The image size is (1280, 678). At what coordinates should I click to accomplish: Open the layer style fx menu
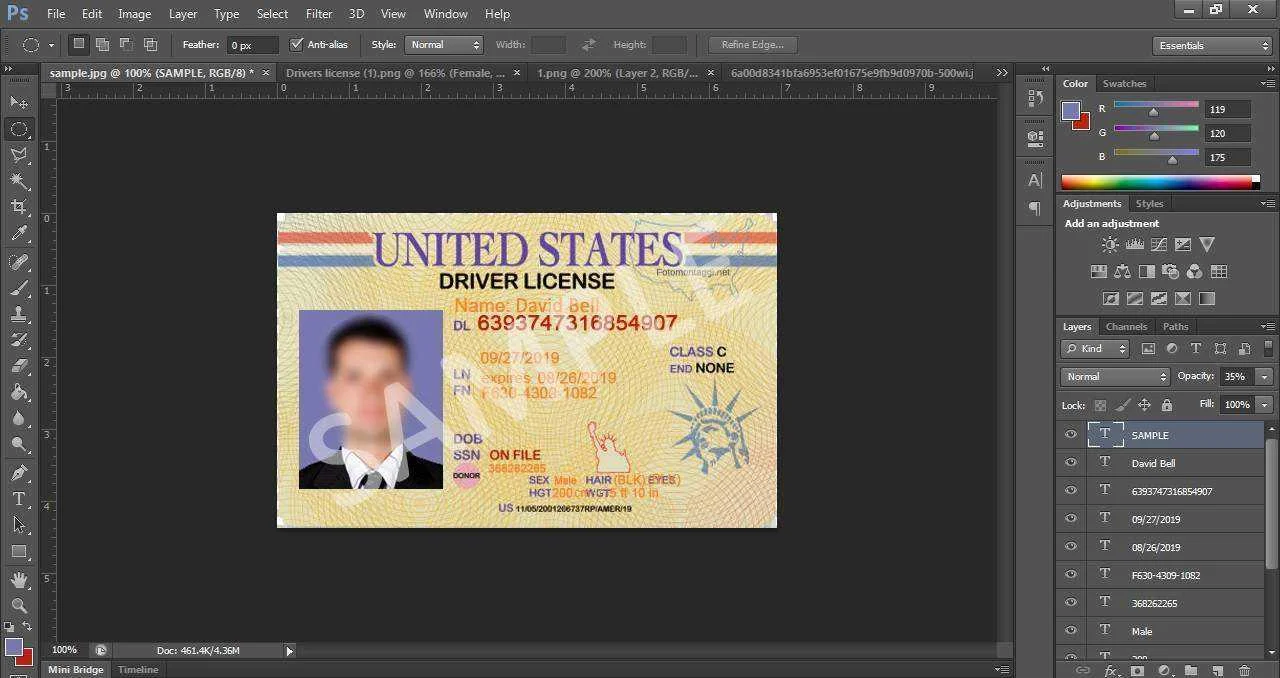(1111, 670)
